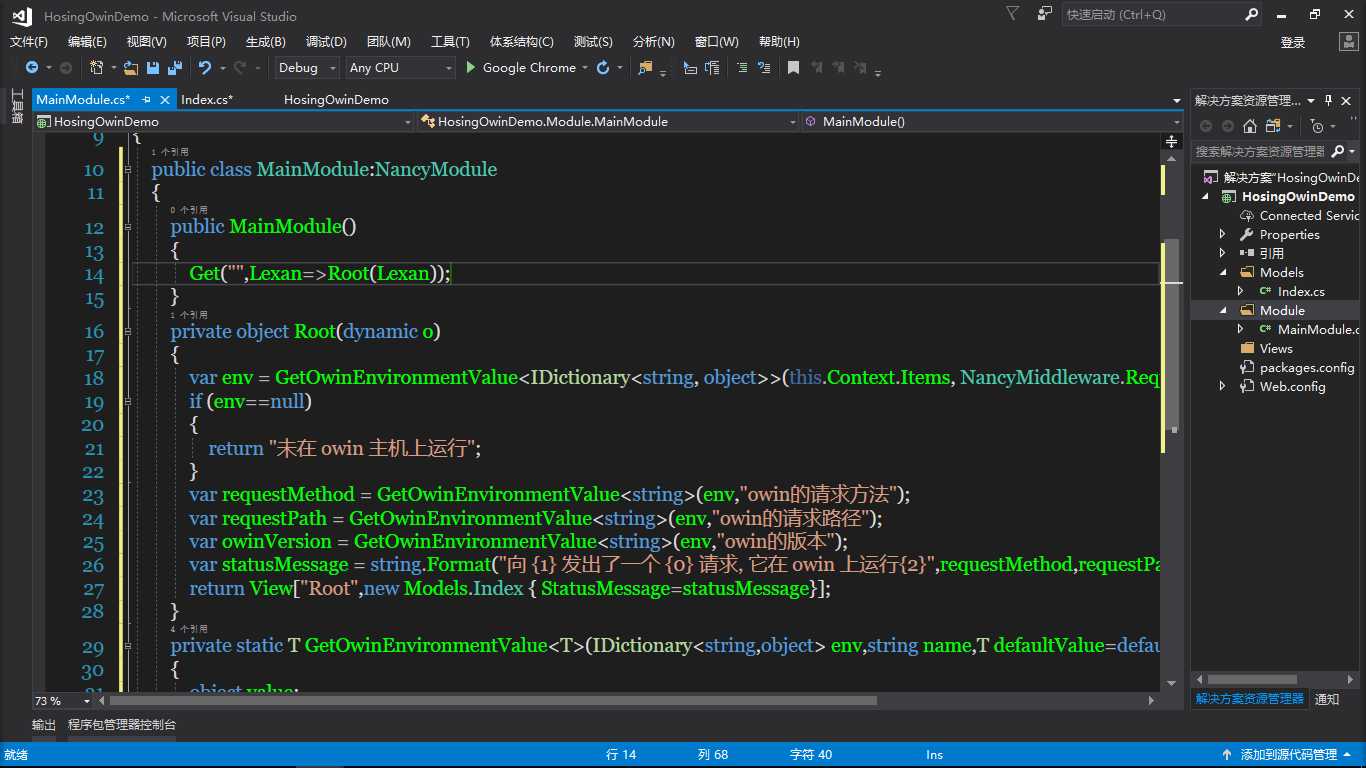The width and height of the screenshot is (1366, 768).
Task: Open the 帮助(H) menu
Action: tap(779, 42)
